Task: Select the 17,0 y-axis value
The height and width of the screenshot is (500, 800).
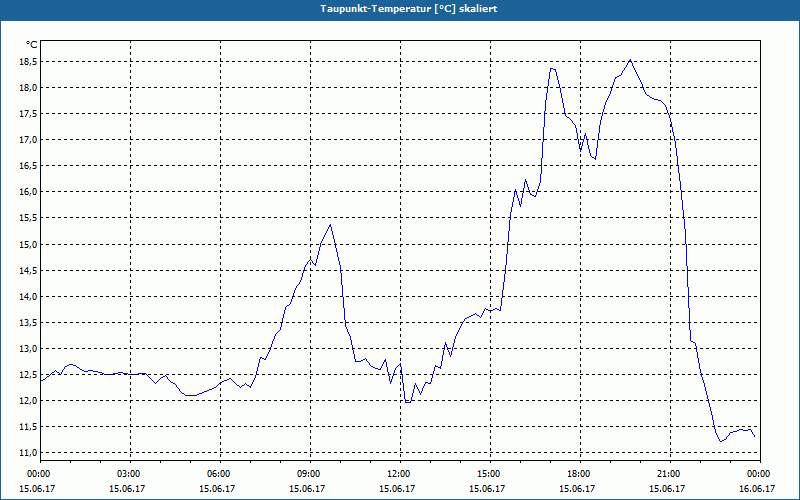Action: tap(29, 140)
